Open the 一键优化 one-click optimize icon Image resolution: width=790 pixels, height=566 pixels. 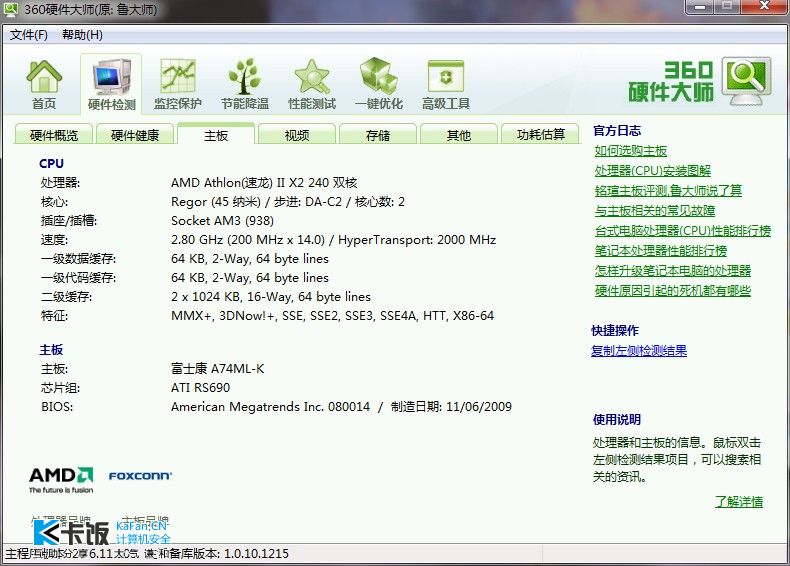[379, 84]
